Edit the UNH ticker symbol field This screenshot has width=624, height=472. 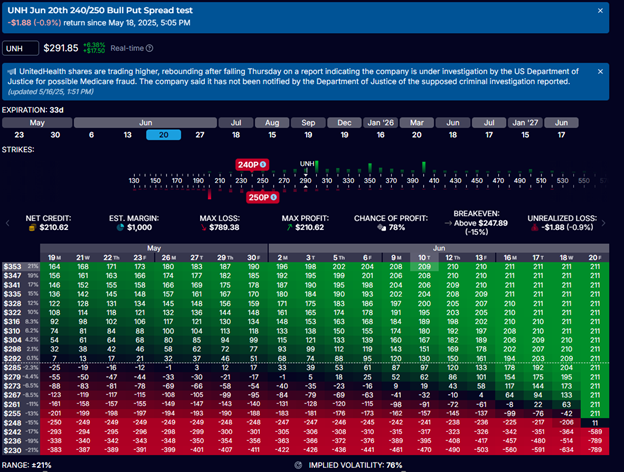tap(20, 49)
